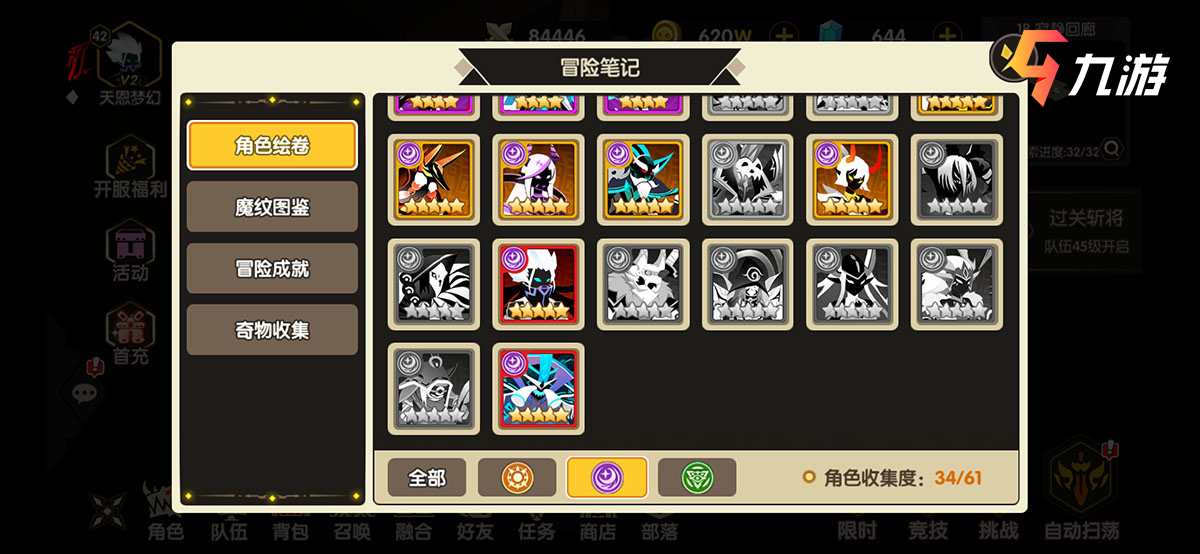The width and height of the screenshot is (1200, 554).
Task: Open the 冒险成就 tab
Action: [x=272, y=268]
